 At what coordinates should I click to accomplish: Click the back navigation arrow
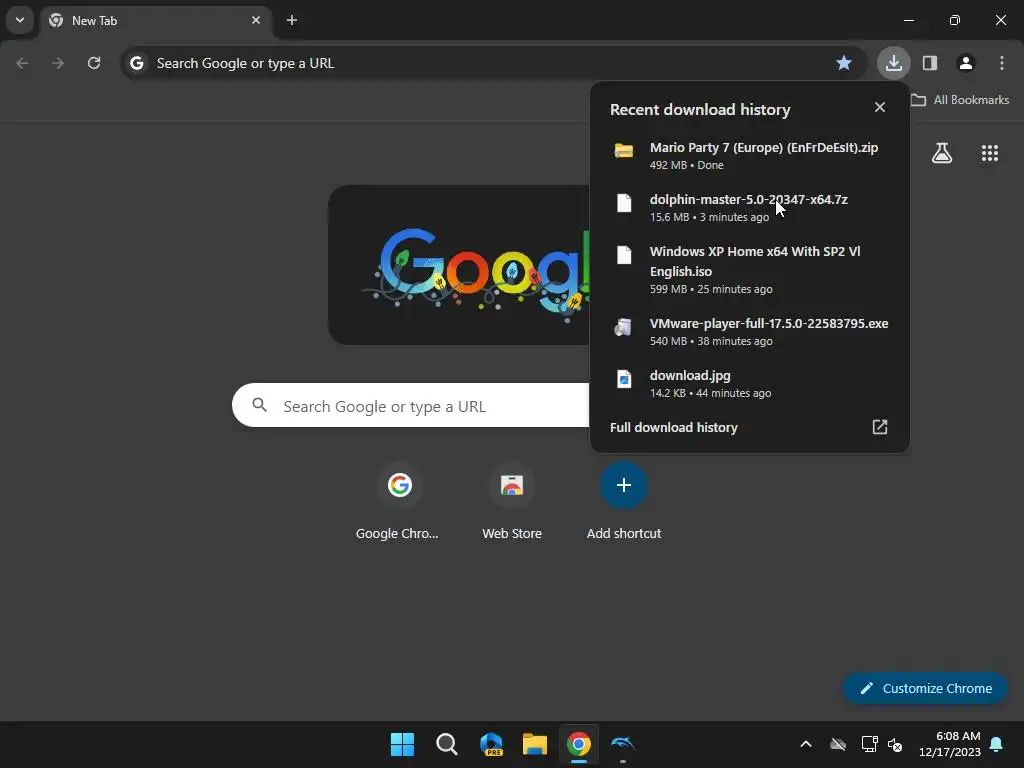(x=22, y=63)
